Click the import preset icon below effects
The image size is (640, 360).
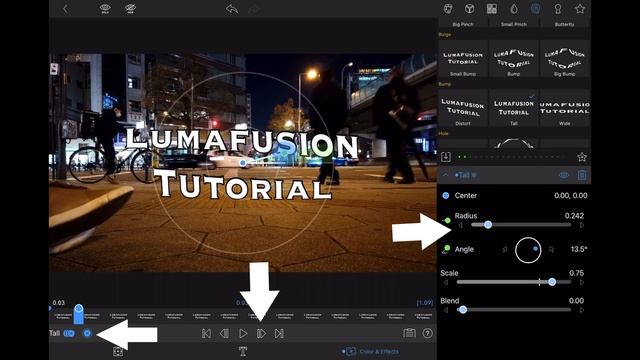[x=446, y=157]
